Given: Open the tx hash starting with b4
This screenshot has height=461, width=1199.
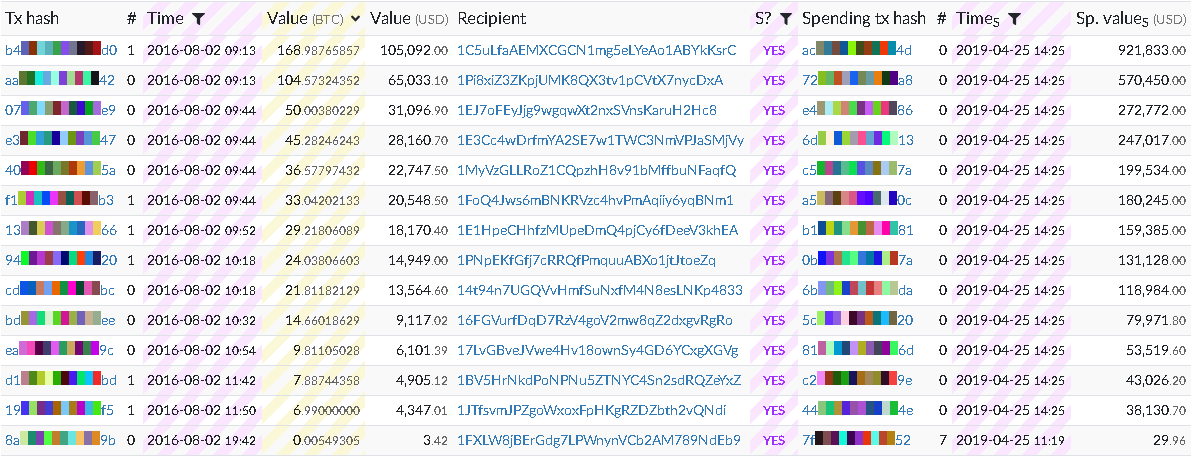Looking at the screenshot, I should 60,50.
